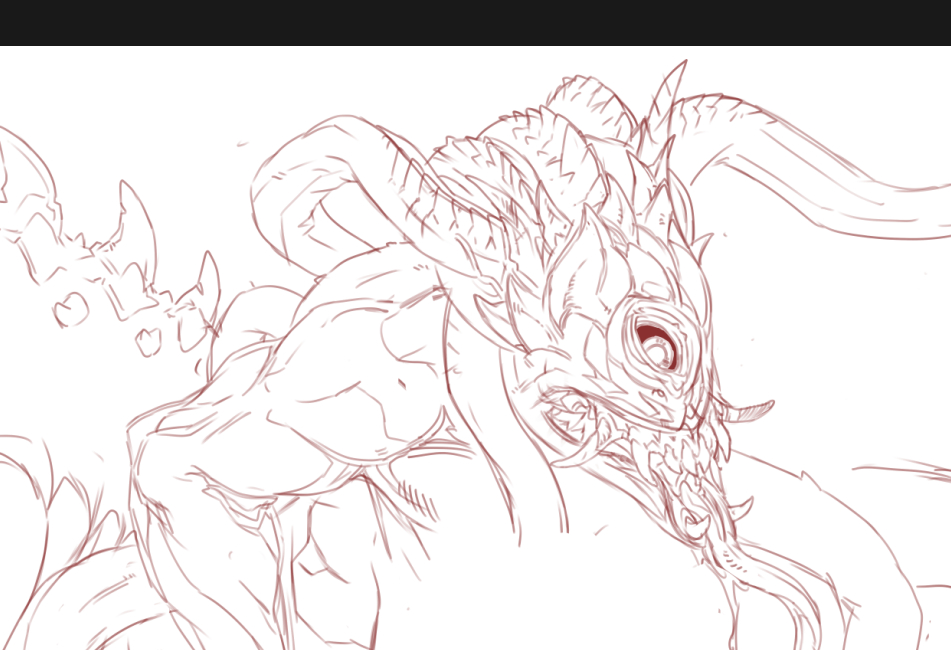Click the dark bar above the canvas
Screen dimensions: 951x650
[475, 22]
